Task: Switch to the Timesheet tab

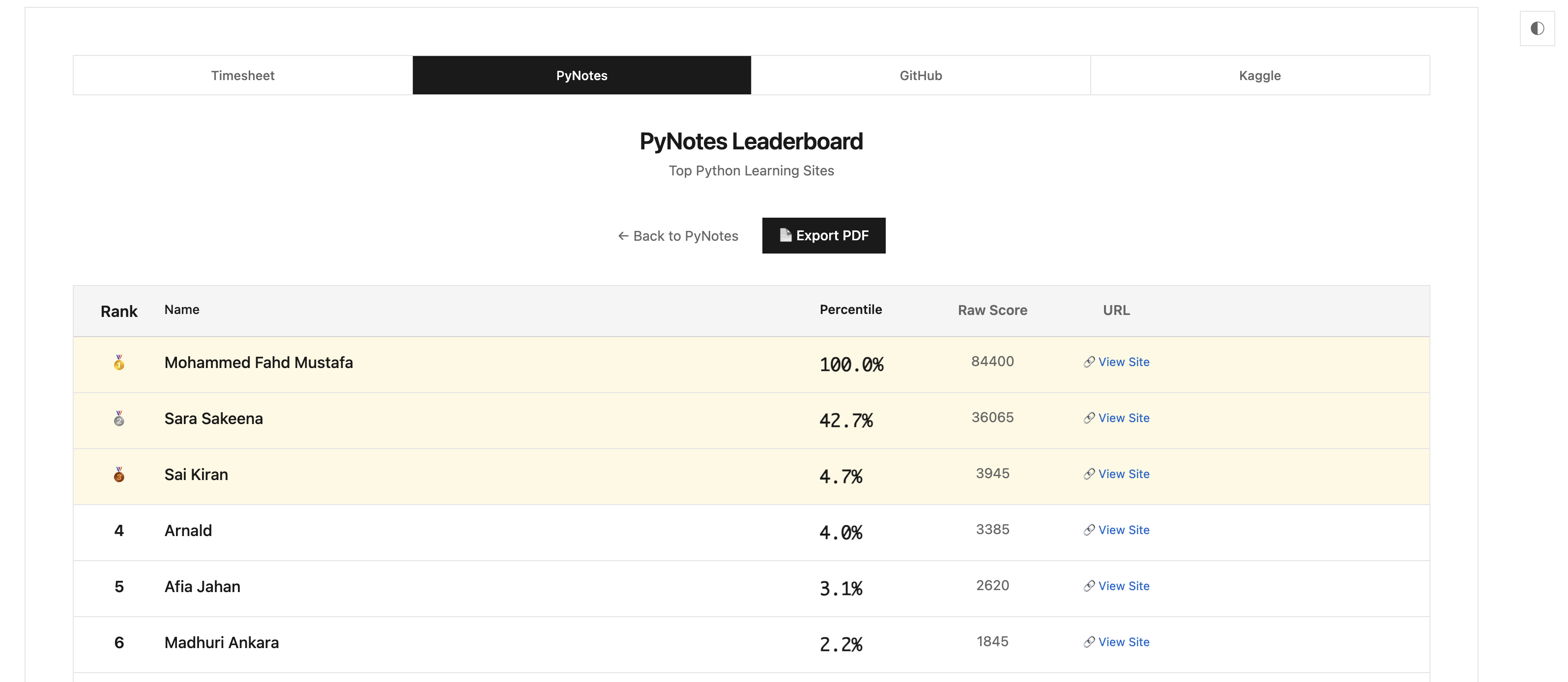Action: pyautogui.click(x=242, y=76)
